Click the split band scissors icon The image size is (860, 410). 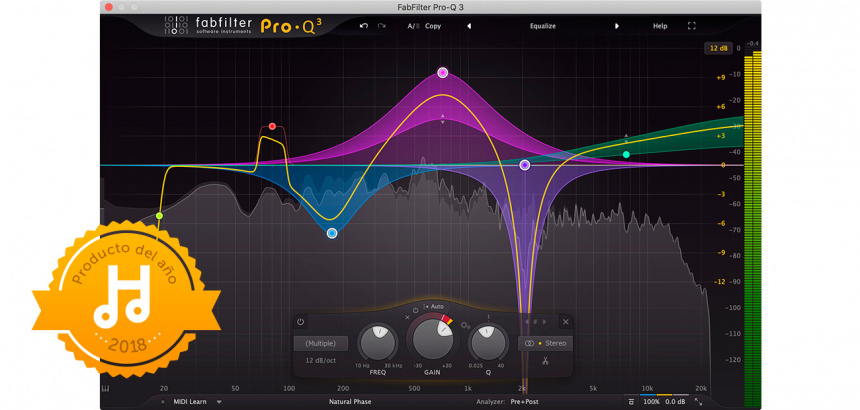(545, 361)
